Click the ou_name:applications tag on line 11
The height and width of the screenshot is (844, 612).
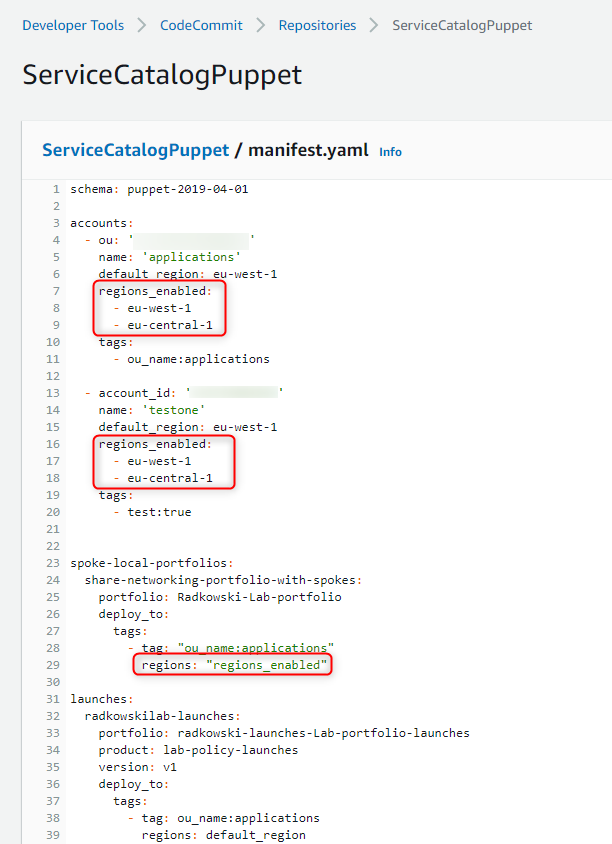pos(198,359)
